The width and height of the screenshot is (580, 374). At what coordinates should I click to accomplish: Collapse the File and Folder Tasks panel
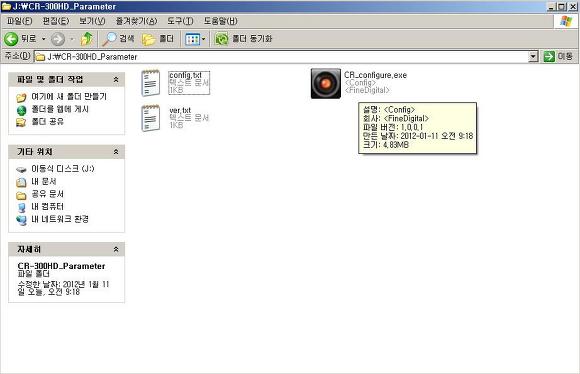point(116,80)
